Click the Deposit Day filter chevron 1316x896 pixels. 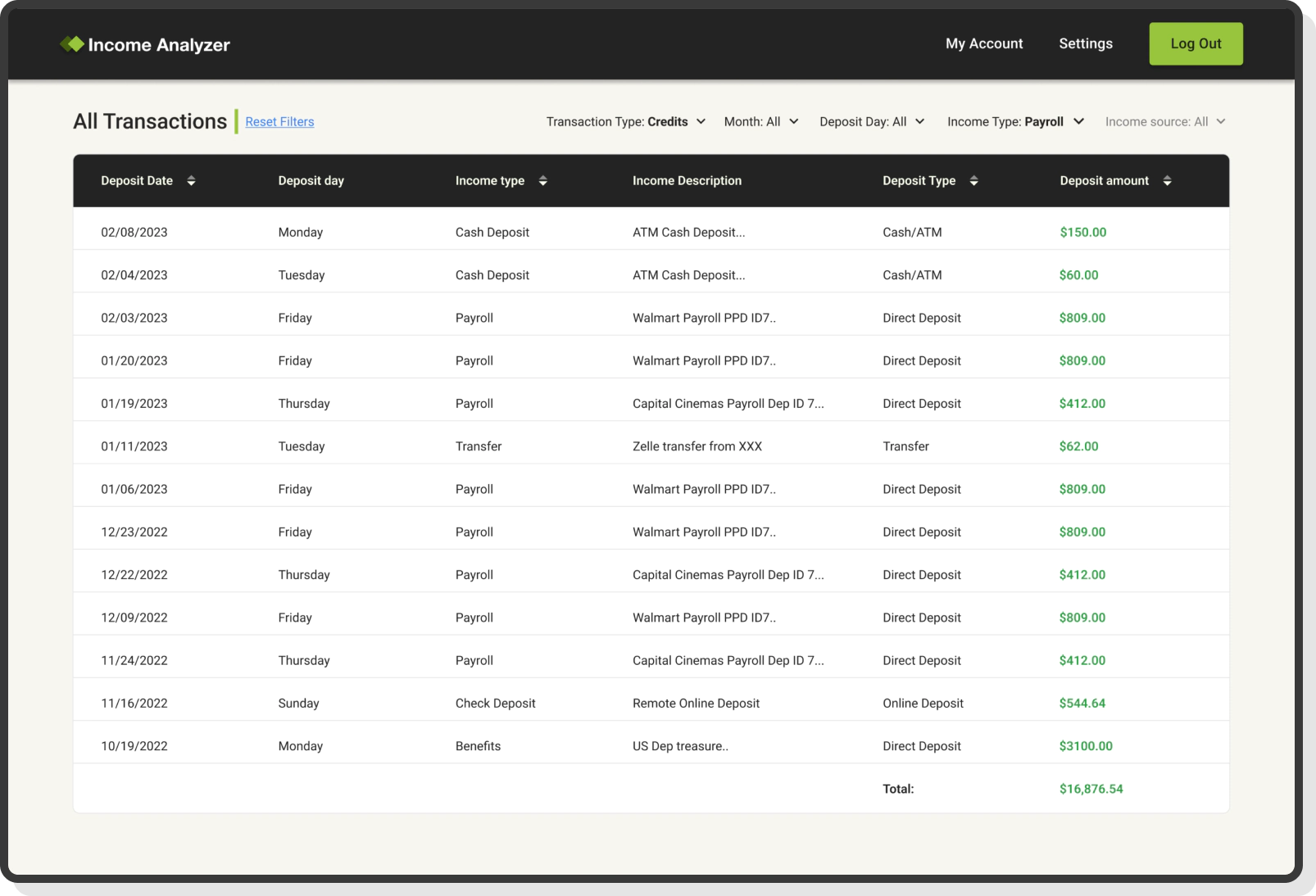(919, 121)
